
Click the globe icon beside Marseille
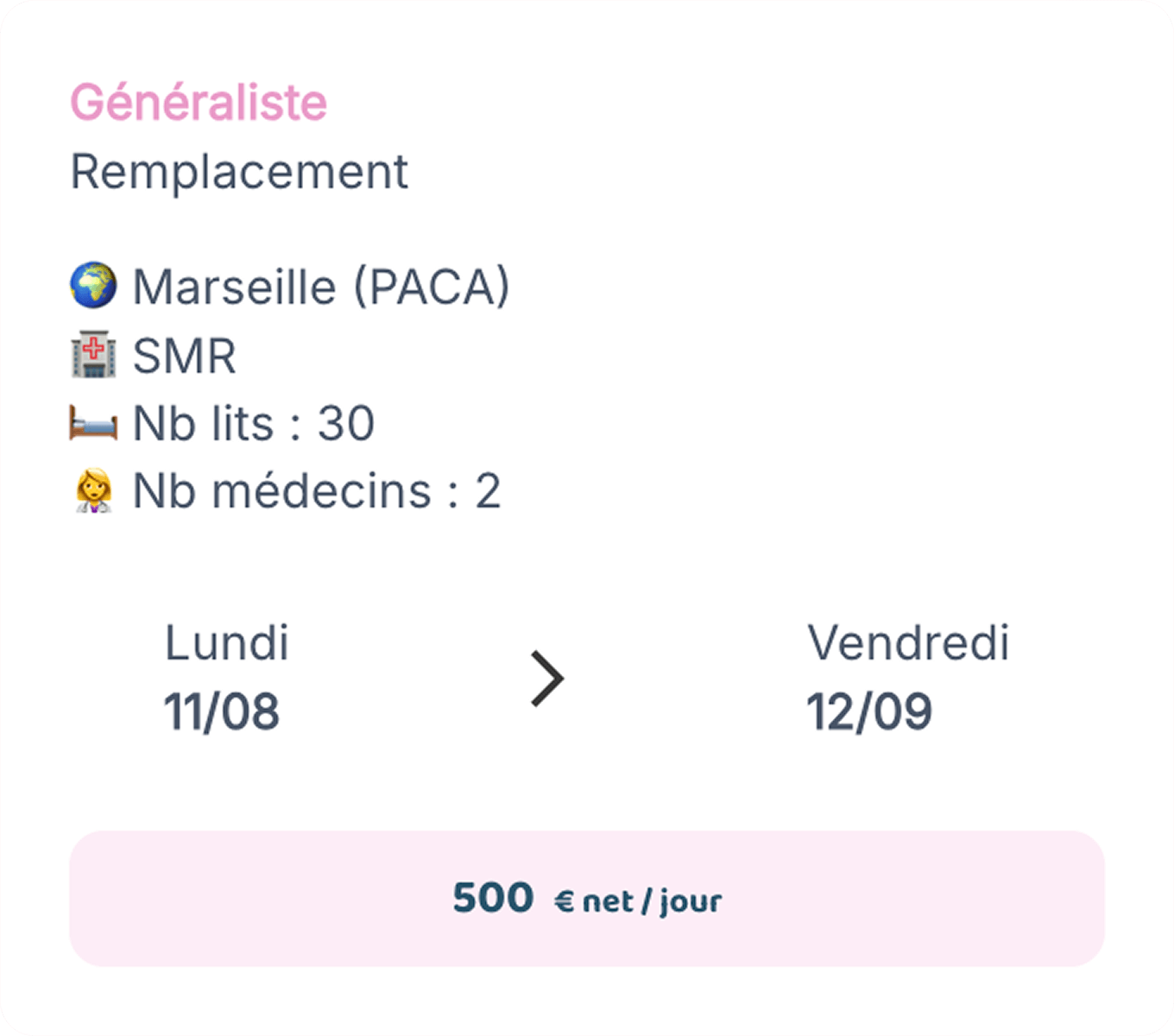point(93,286)
